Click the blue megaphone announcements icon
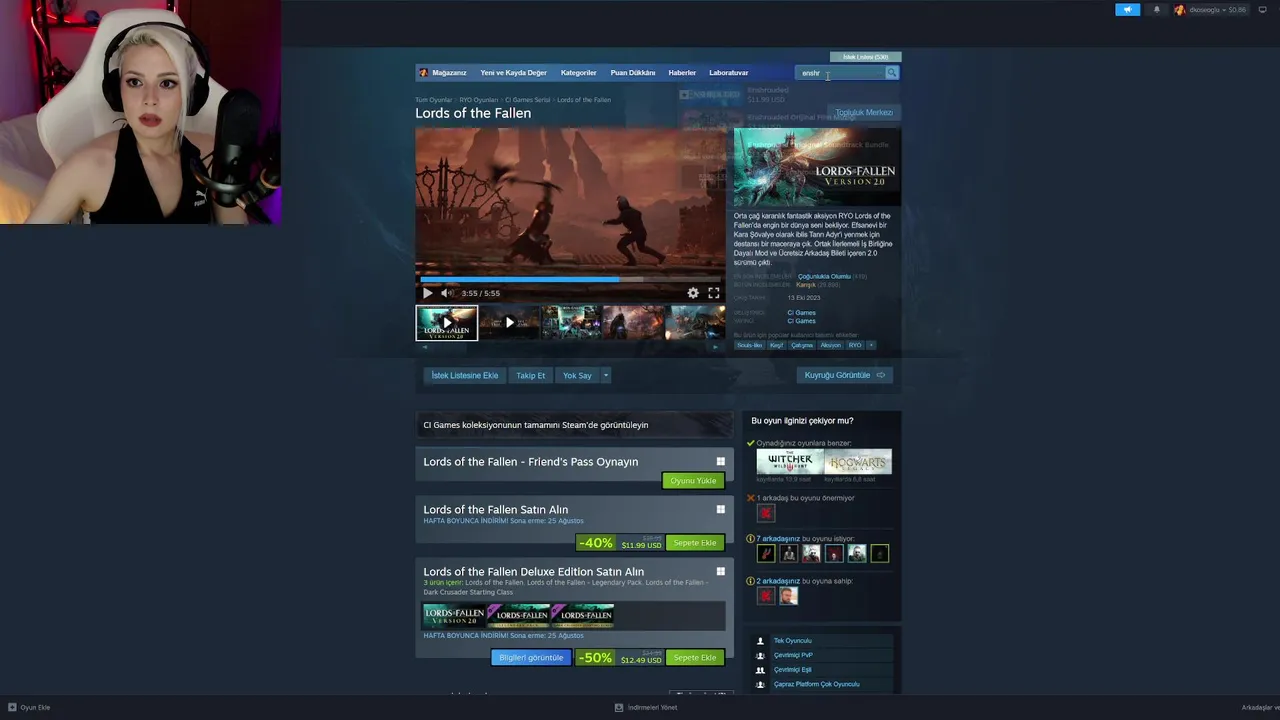 [1127, 10]
